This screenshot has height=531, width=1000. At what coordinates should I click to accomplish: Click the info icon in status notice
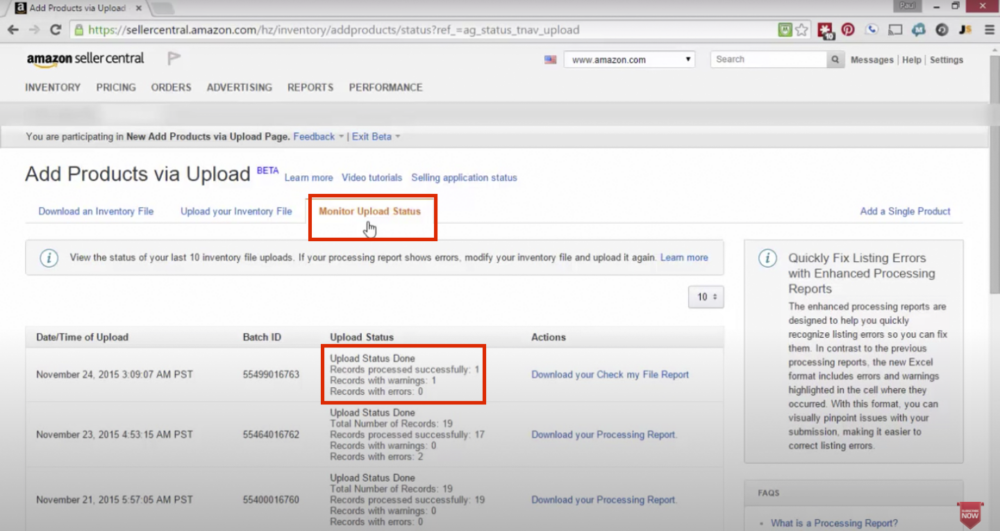pyautogui.click(x=49, y=258)
